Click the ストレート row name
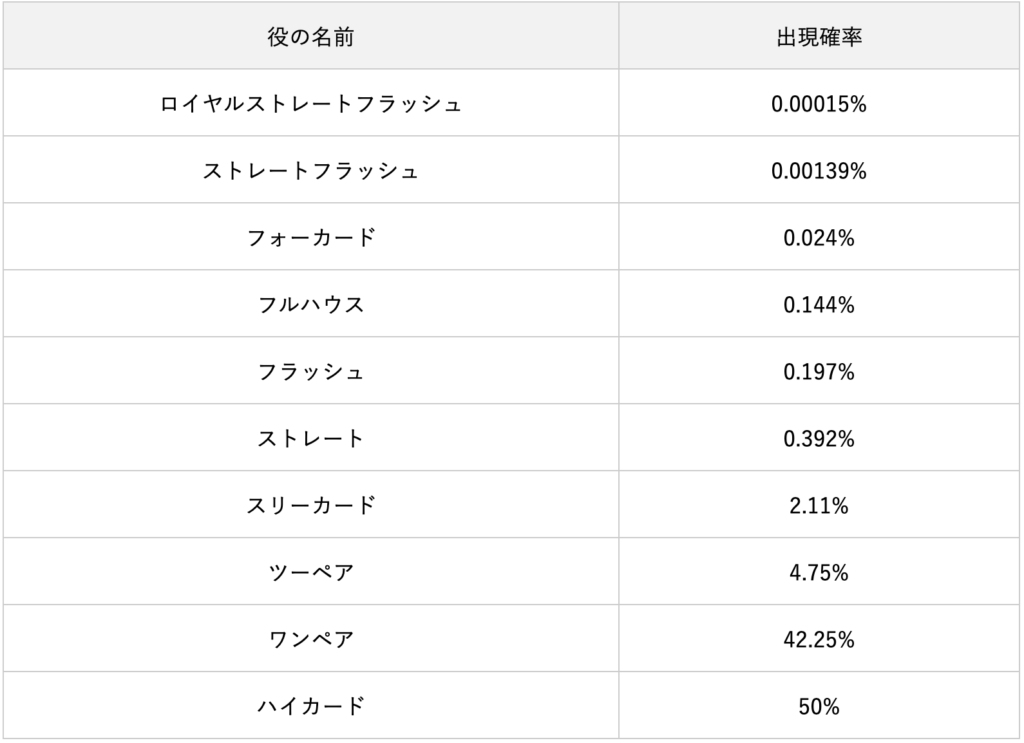Viewport: 1024px width, 743px height. pos(311,439)
